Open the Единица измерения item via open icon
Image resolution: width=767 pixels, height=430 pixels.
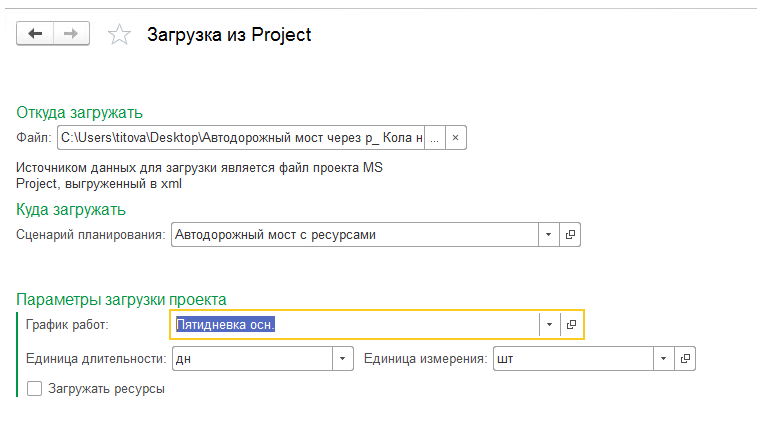[x=685, y=359]
